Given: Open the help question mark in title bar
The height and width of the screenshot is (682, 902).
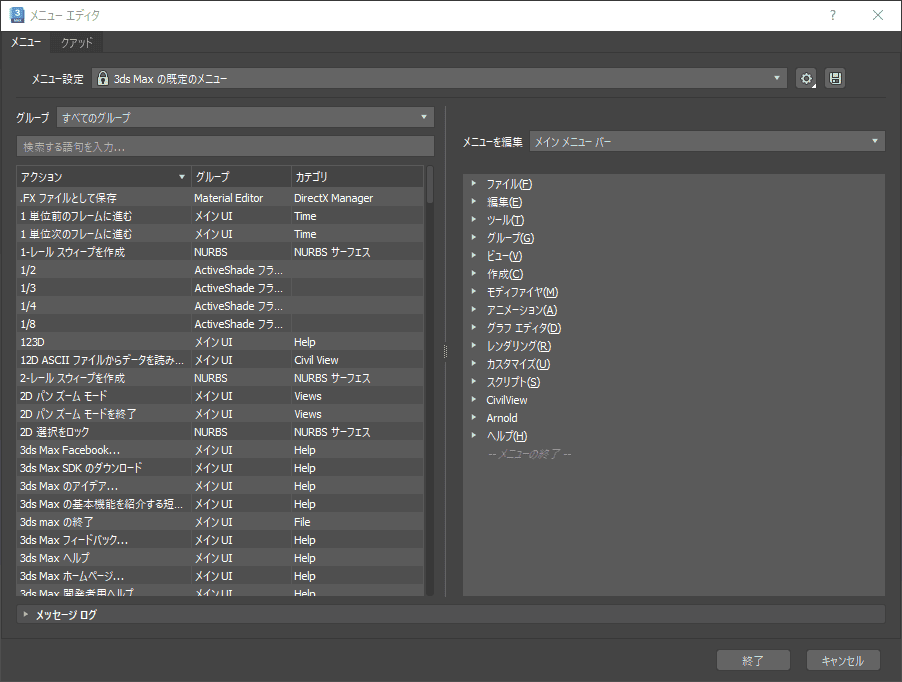Looking at the screenshot, I should (832, 15).
